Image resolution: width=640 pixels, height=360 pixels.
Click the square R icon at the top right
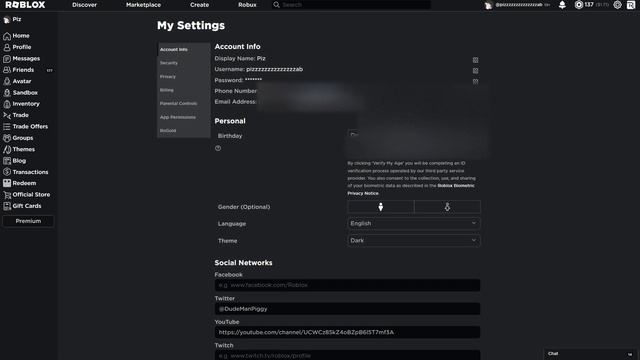[631, 5]
